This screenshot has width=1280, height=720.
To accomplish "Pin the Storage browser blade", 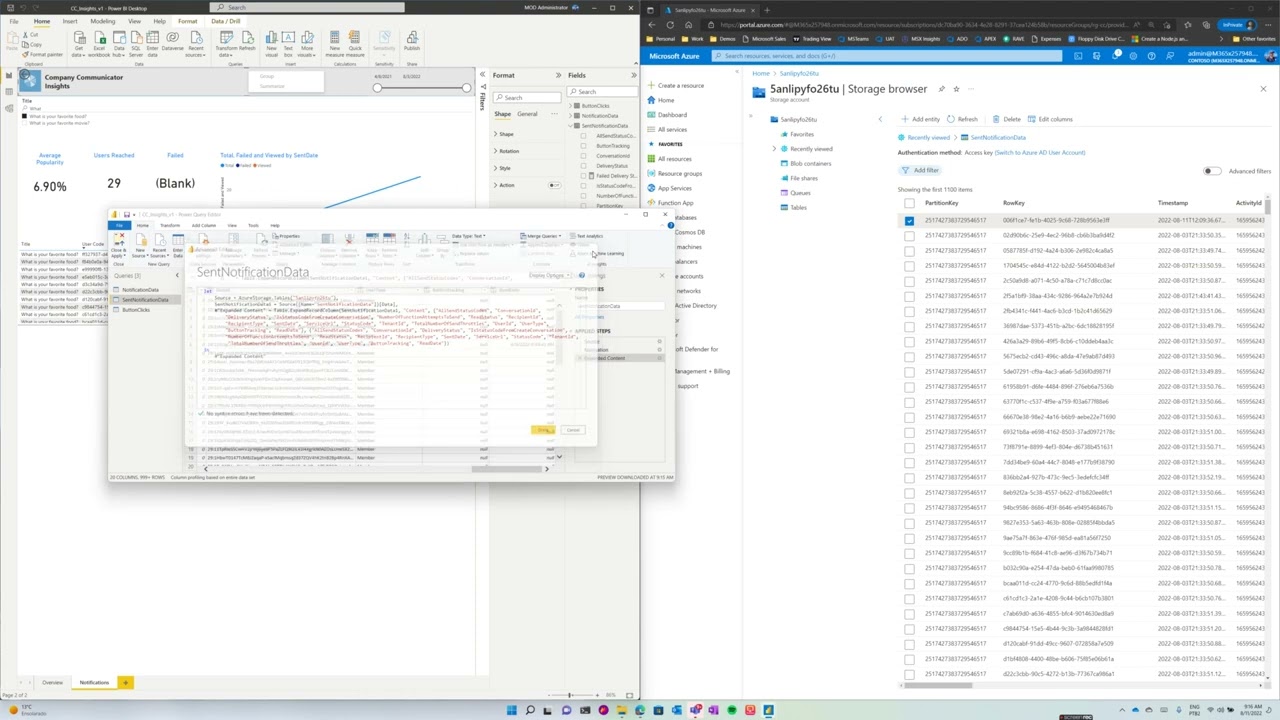I will coord(941,89).
